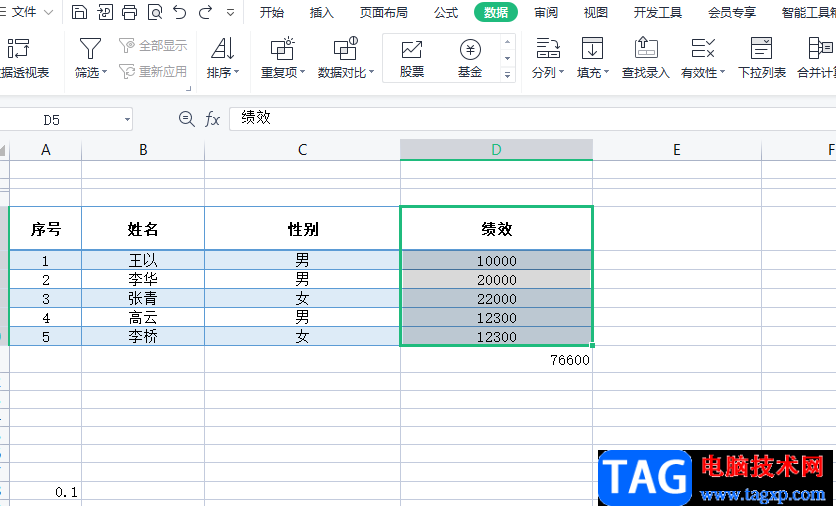Click the 排序 sort icon
836x506 pixels.
pyautogui.click(x=222, y=49)
